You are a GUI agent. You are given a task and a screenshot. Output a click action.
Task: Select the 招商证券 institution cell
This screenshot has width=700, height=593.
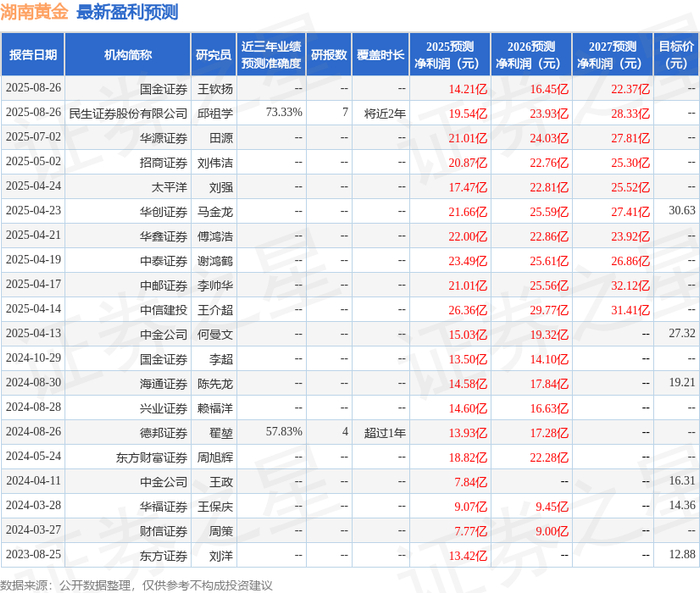[163, 163]
